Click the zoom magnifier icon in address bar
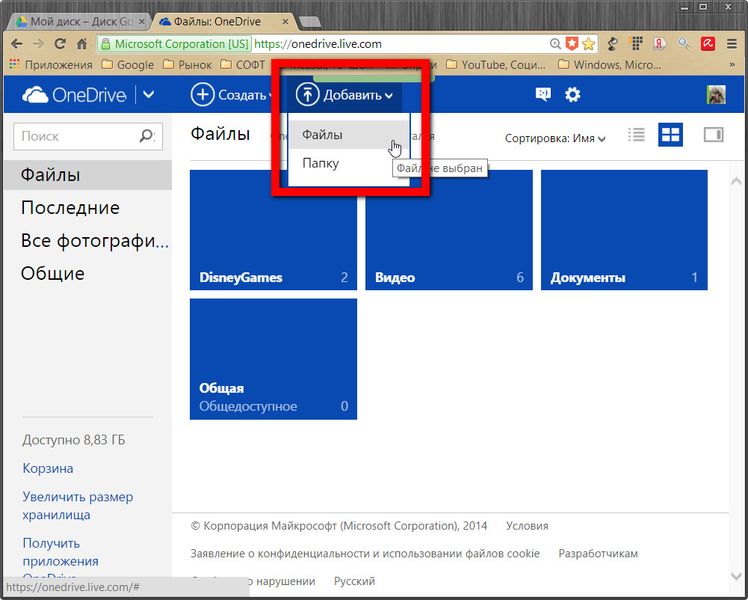 point(555,44)
